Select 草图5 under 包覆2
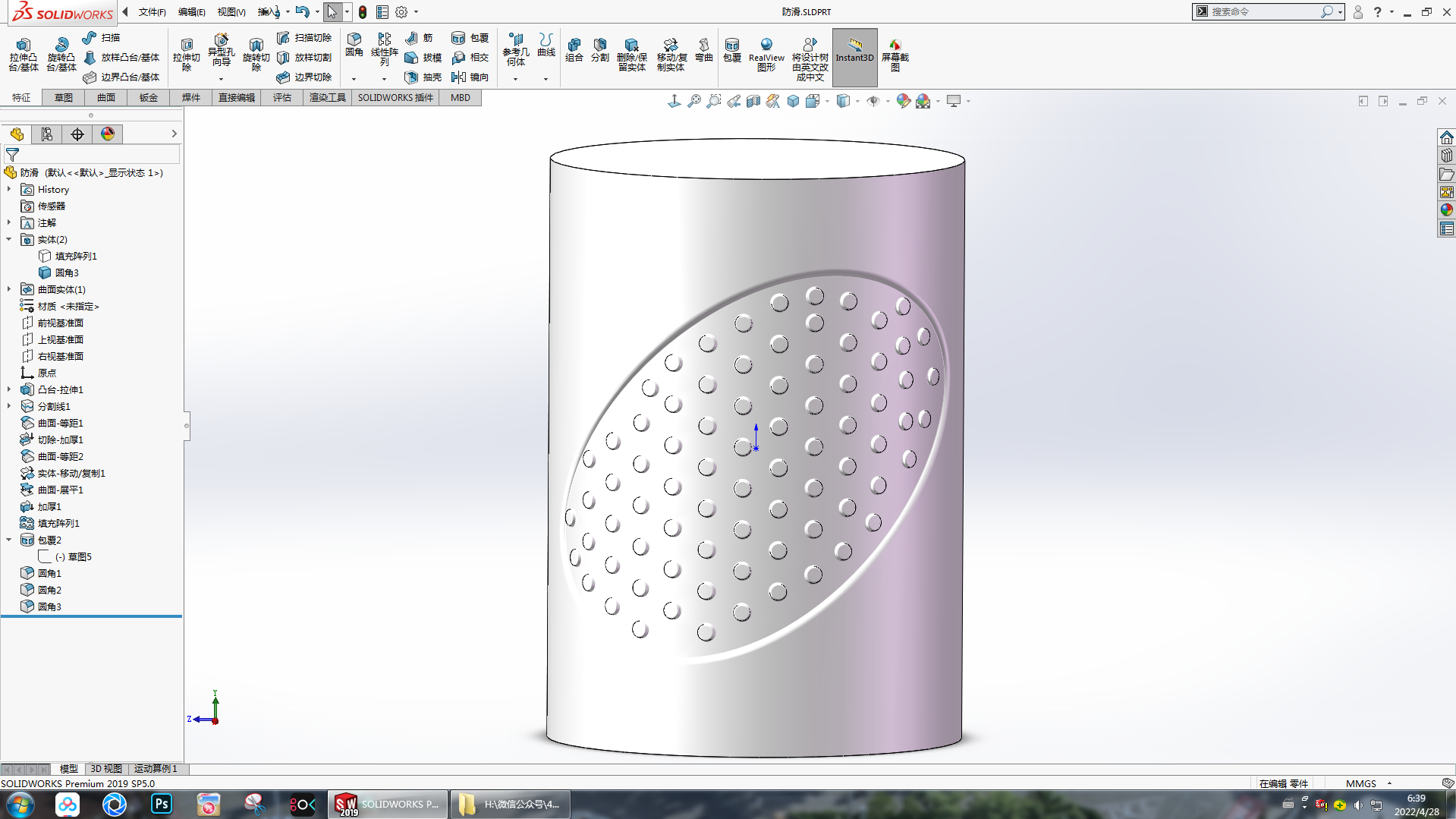This screenshot has height=819, width=1456. pos(65,557)
